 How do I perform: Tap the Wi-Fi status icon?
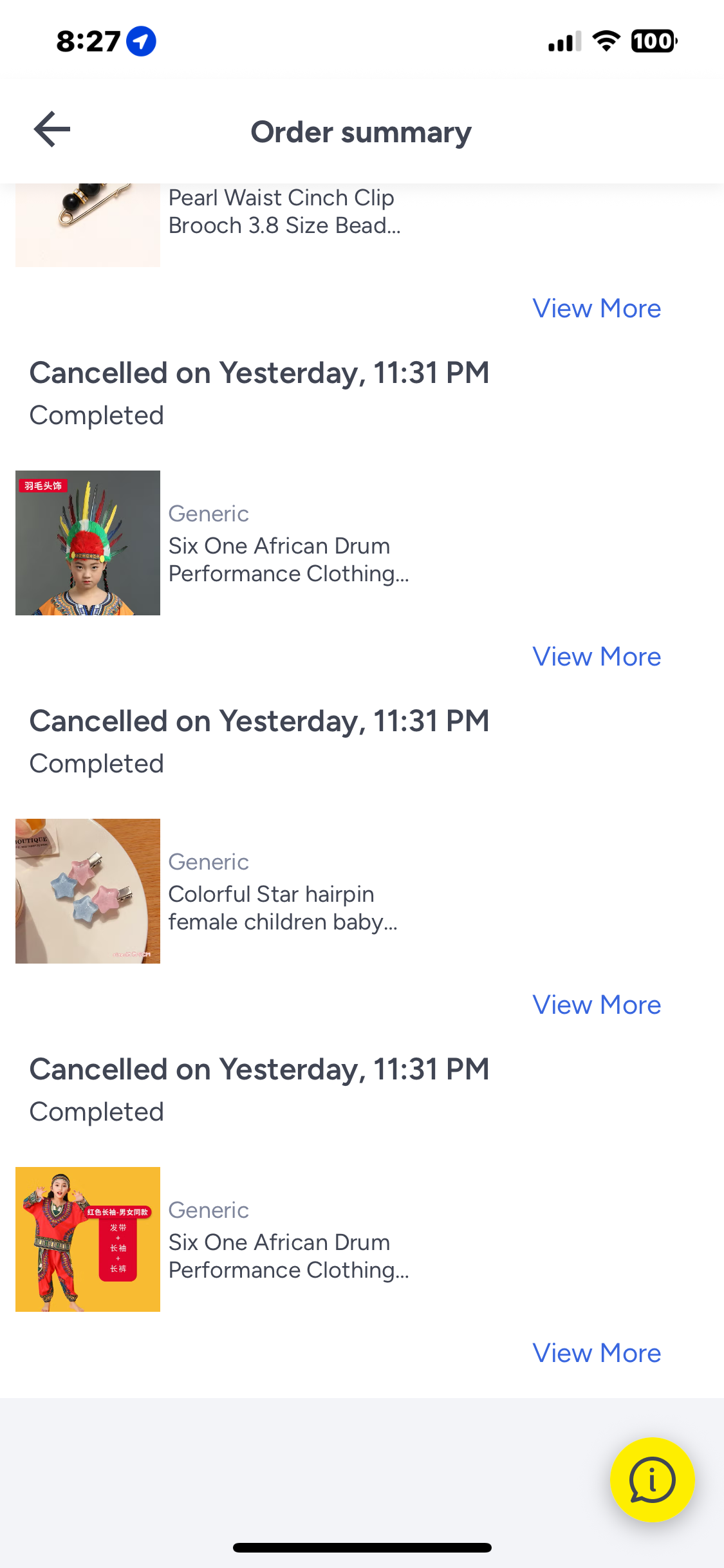click(x=606, y=41)
